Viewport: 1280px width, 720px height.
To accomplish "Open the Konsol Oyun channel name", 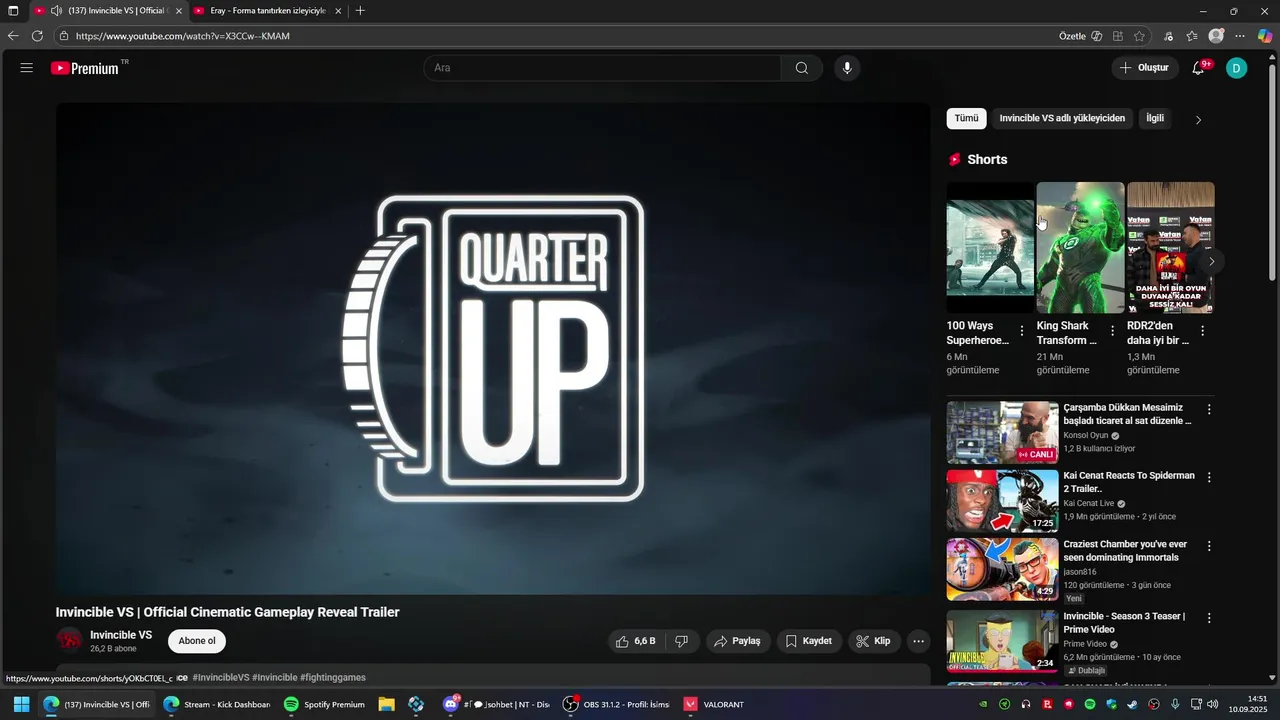I will (1086, 435).
